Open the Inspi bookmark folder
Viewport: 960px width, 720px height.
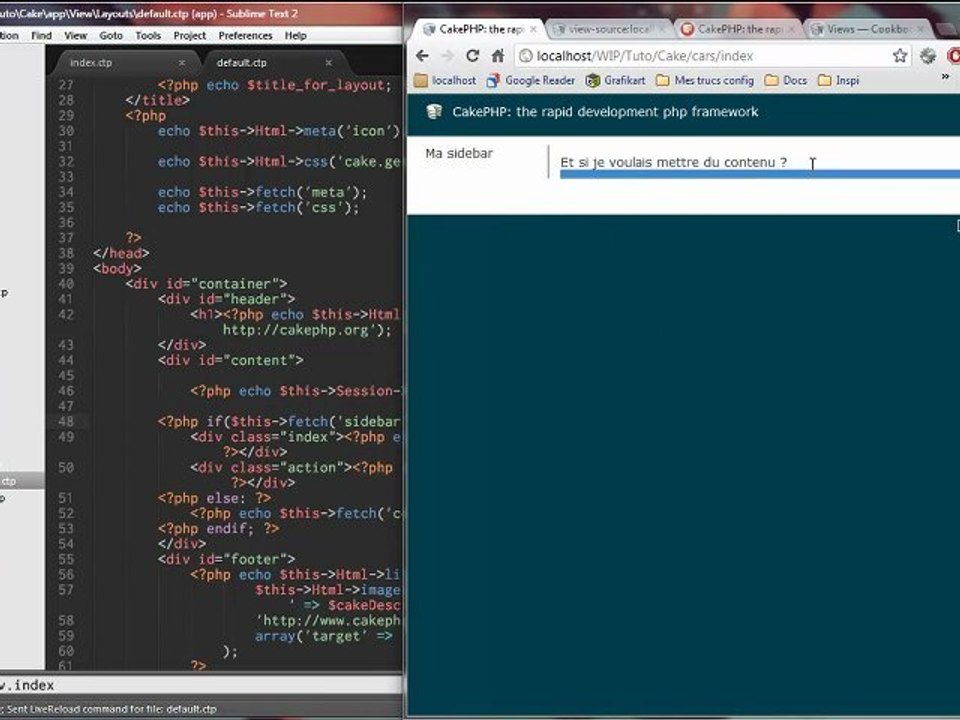(x=839, y=80)
